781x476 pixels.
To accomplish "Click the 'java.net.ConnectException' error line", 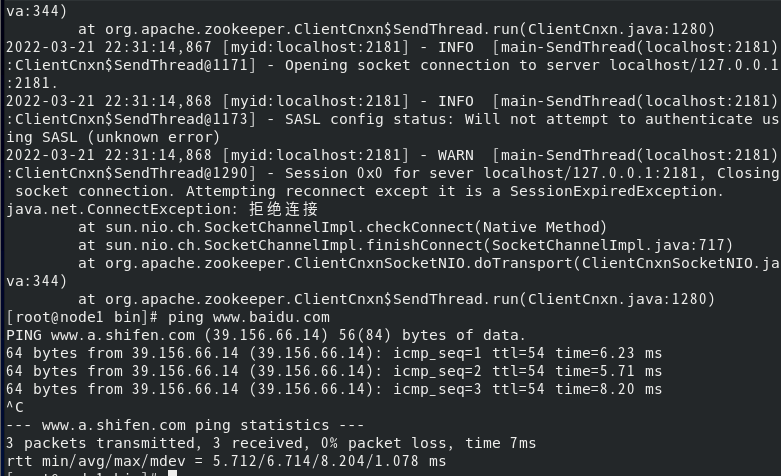I will [x=162, y=209].
